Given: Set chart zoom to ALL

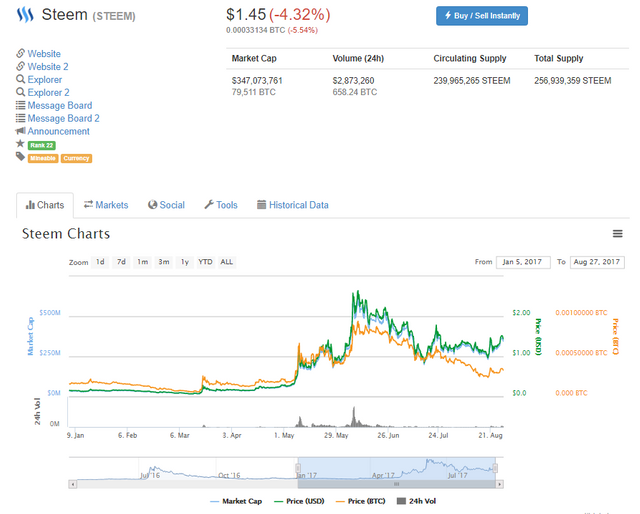Looking at the screenshot, I should [x=227, y=262].
